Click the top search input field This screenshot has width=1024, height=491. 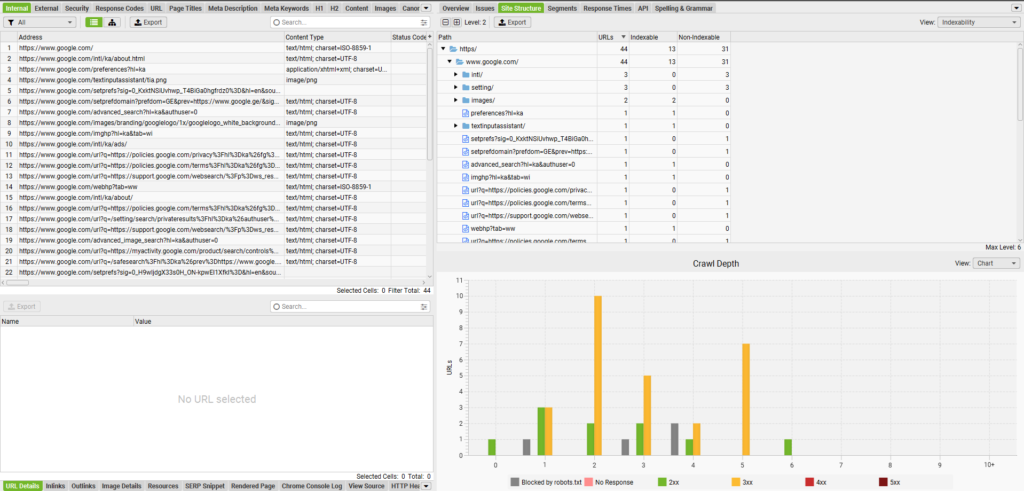tap(349, 22)
